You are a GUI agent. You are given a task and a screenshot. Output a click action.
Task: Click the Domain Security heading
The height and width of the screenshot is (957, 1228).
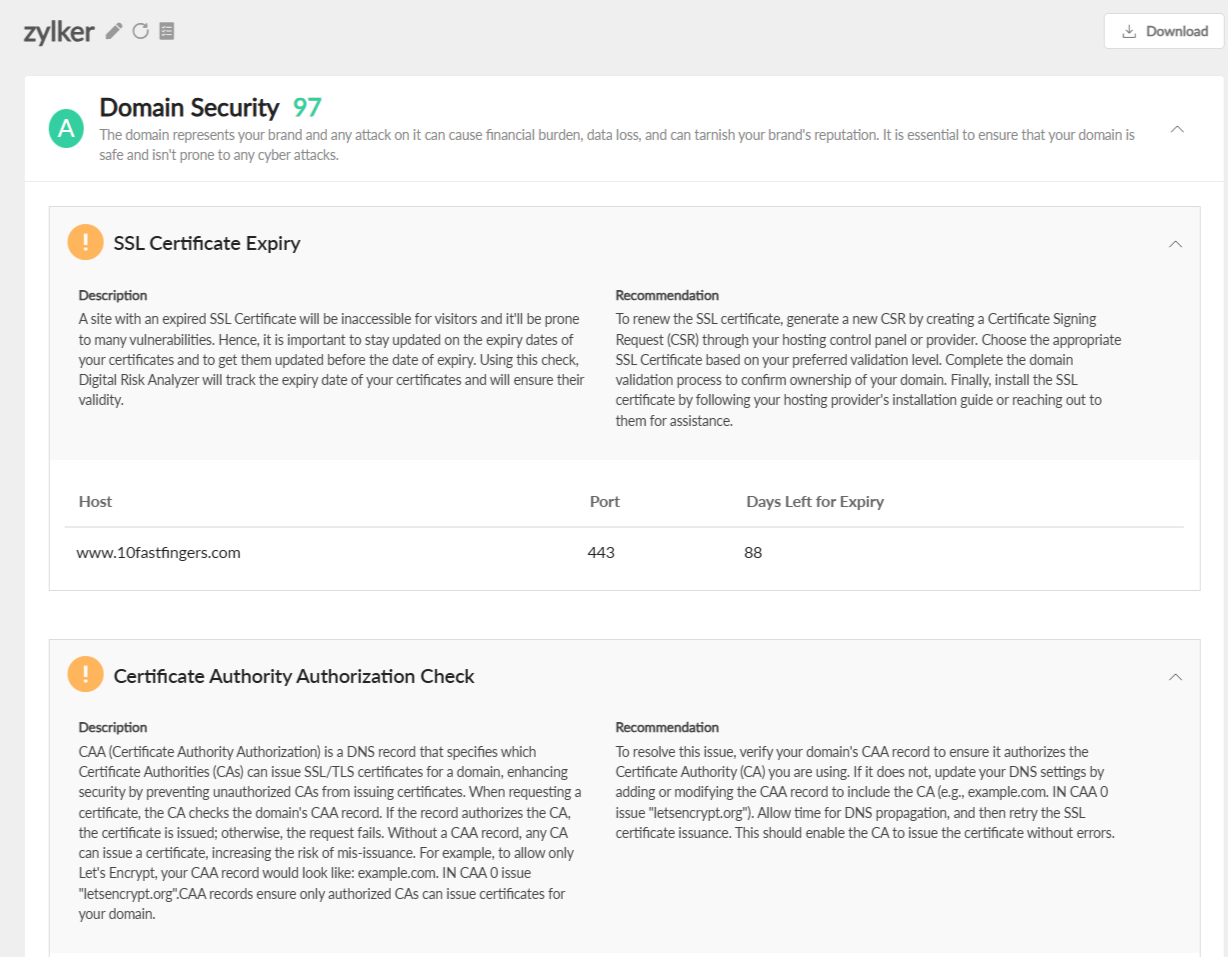(x=189, y=107)
